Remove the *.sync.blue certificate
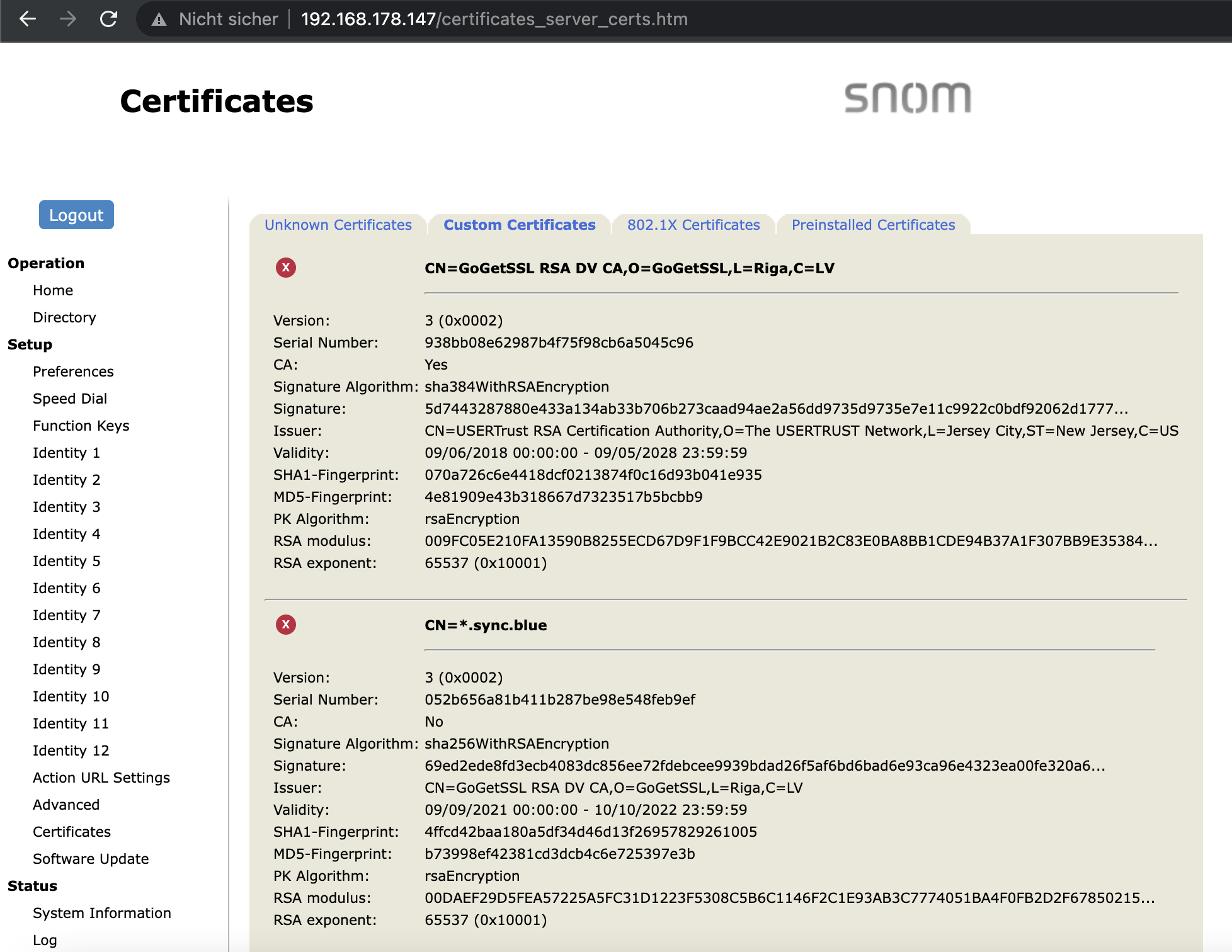 (x=287, y=625)
